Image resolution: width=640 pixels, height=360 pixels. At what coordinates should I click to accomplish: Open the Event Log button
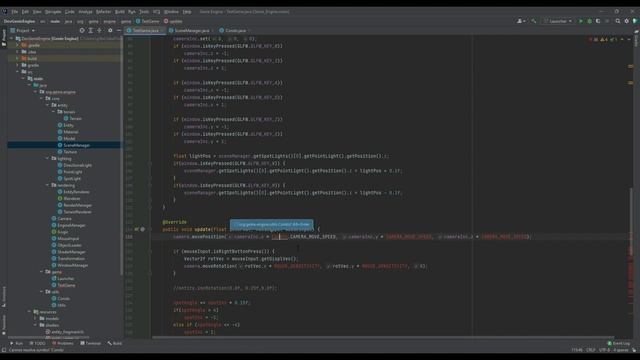(618, 343)
